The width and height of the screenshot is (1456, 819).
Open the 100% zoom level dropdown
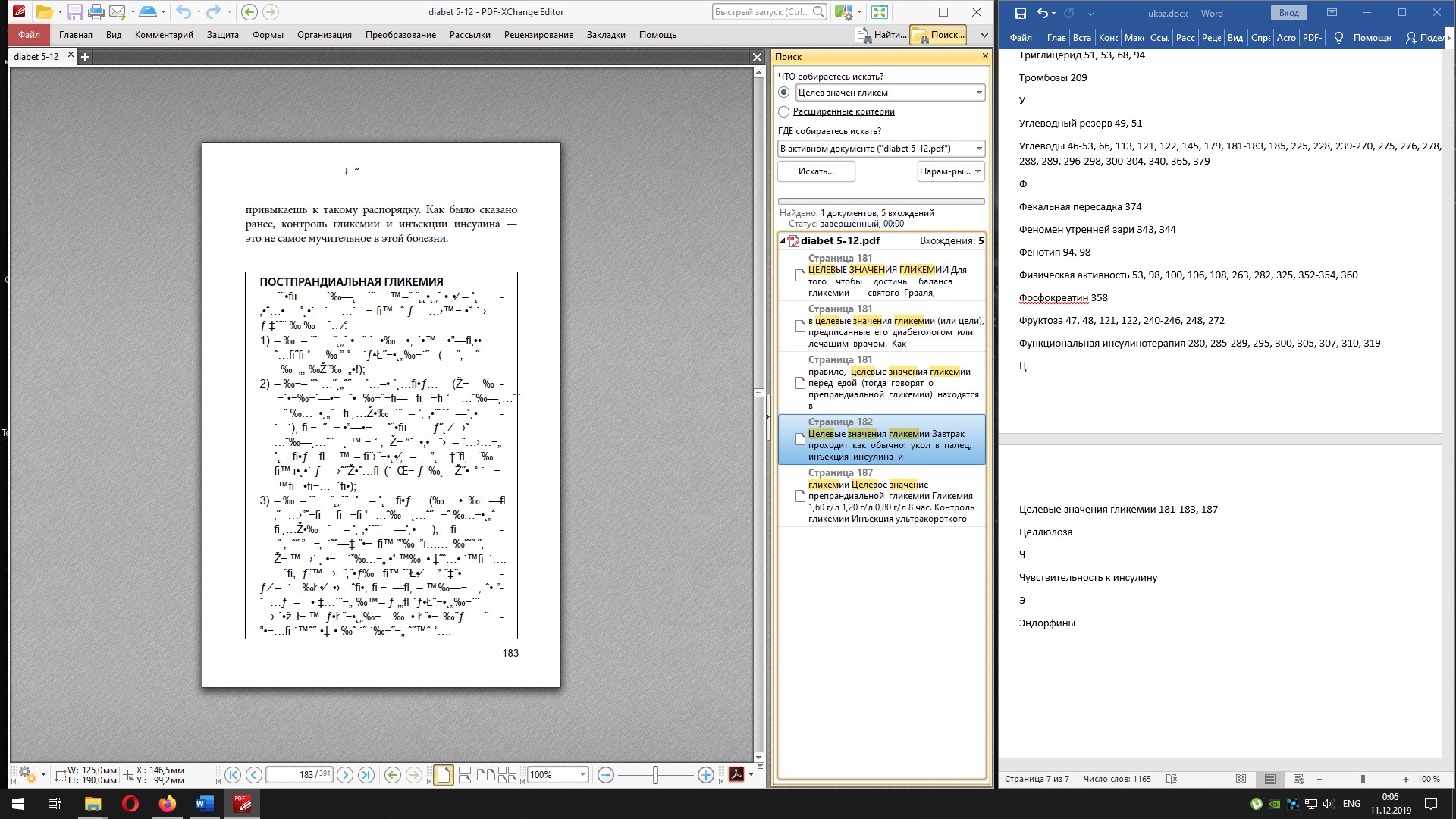[x=582, y=774]
